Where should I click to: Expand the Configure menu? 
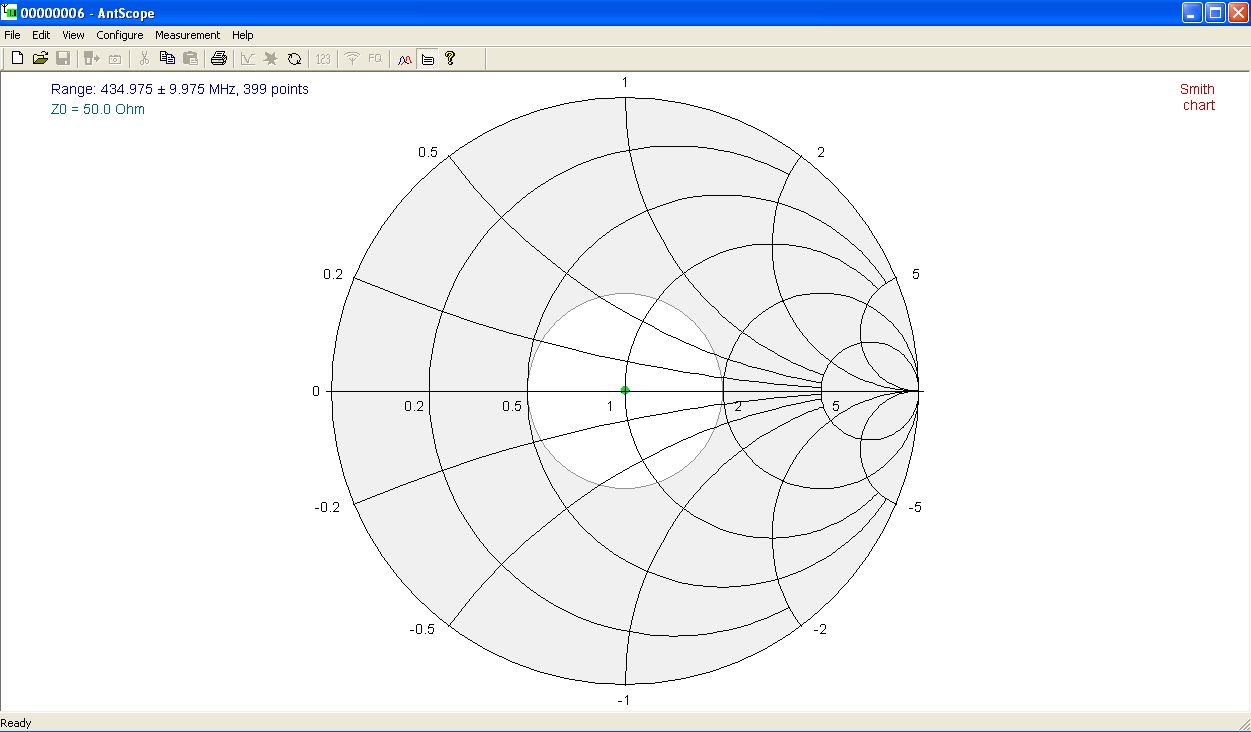click(120, 35)
